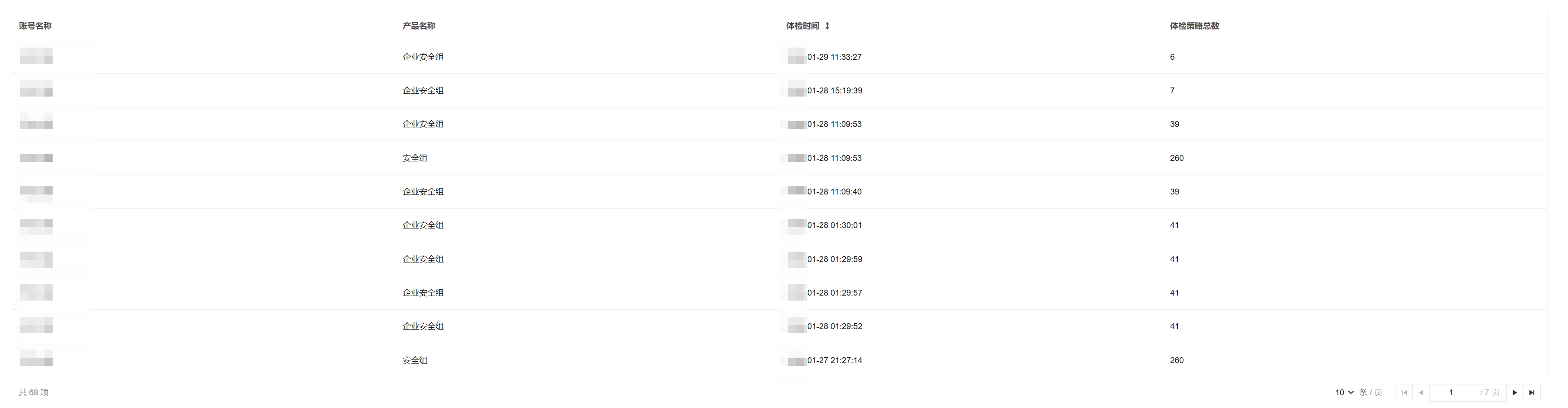Select the row timestamped 01-29 11:33:27

(x=834, y=57)
